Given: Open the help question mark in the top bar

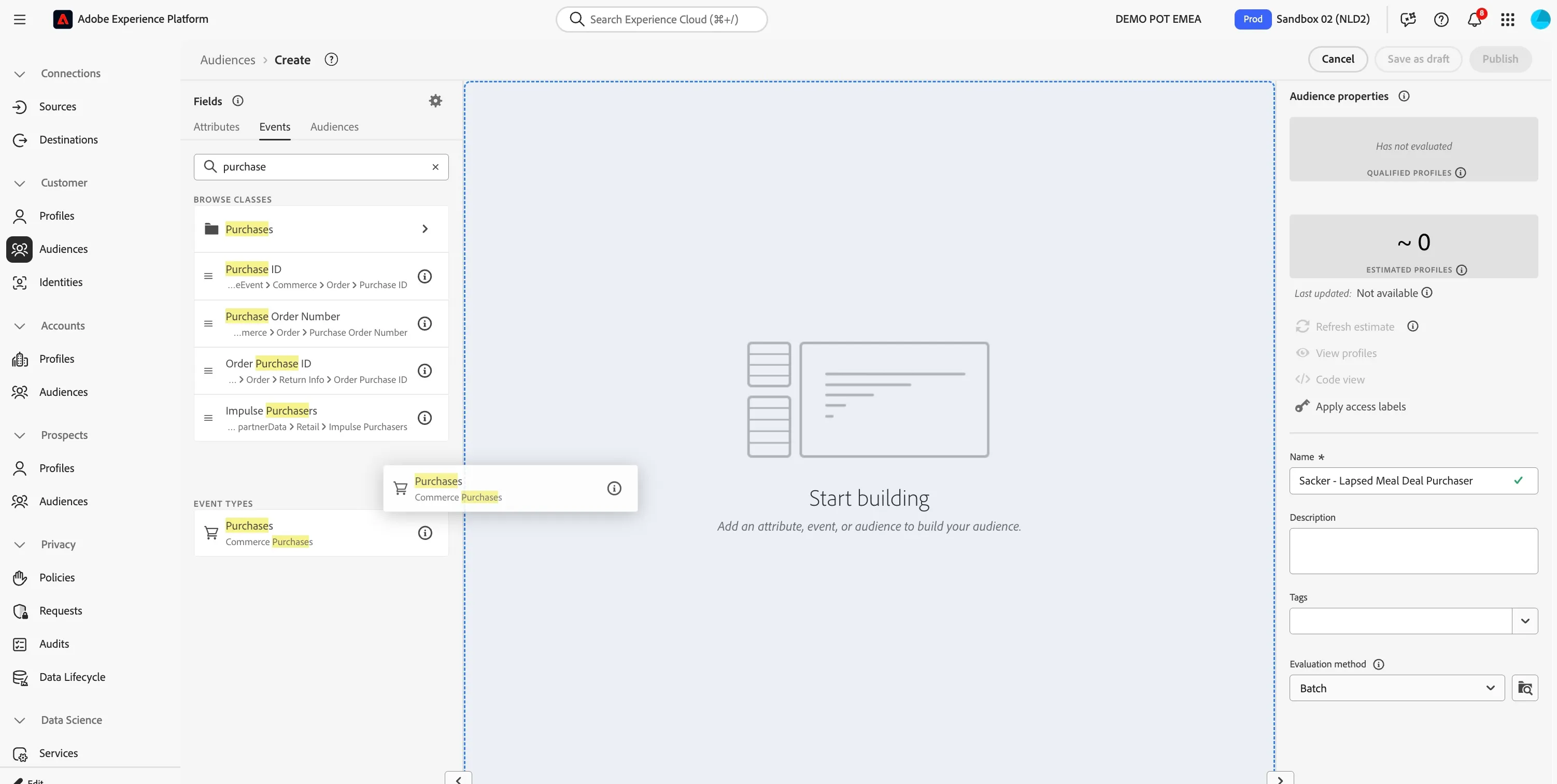Looking at the screenshot, I should (1441, 19).
